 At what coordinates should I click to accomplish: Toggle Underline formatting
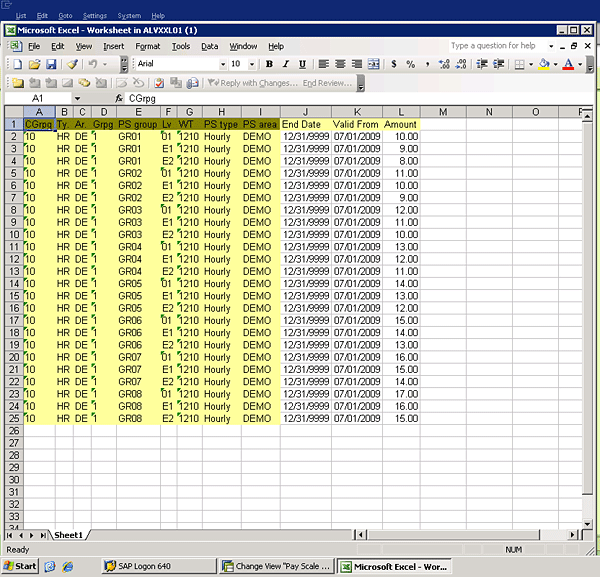click(301, 64)
